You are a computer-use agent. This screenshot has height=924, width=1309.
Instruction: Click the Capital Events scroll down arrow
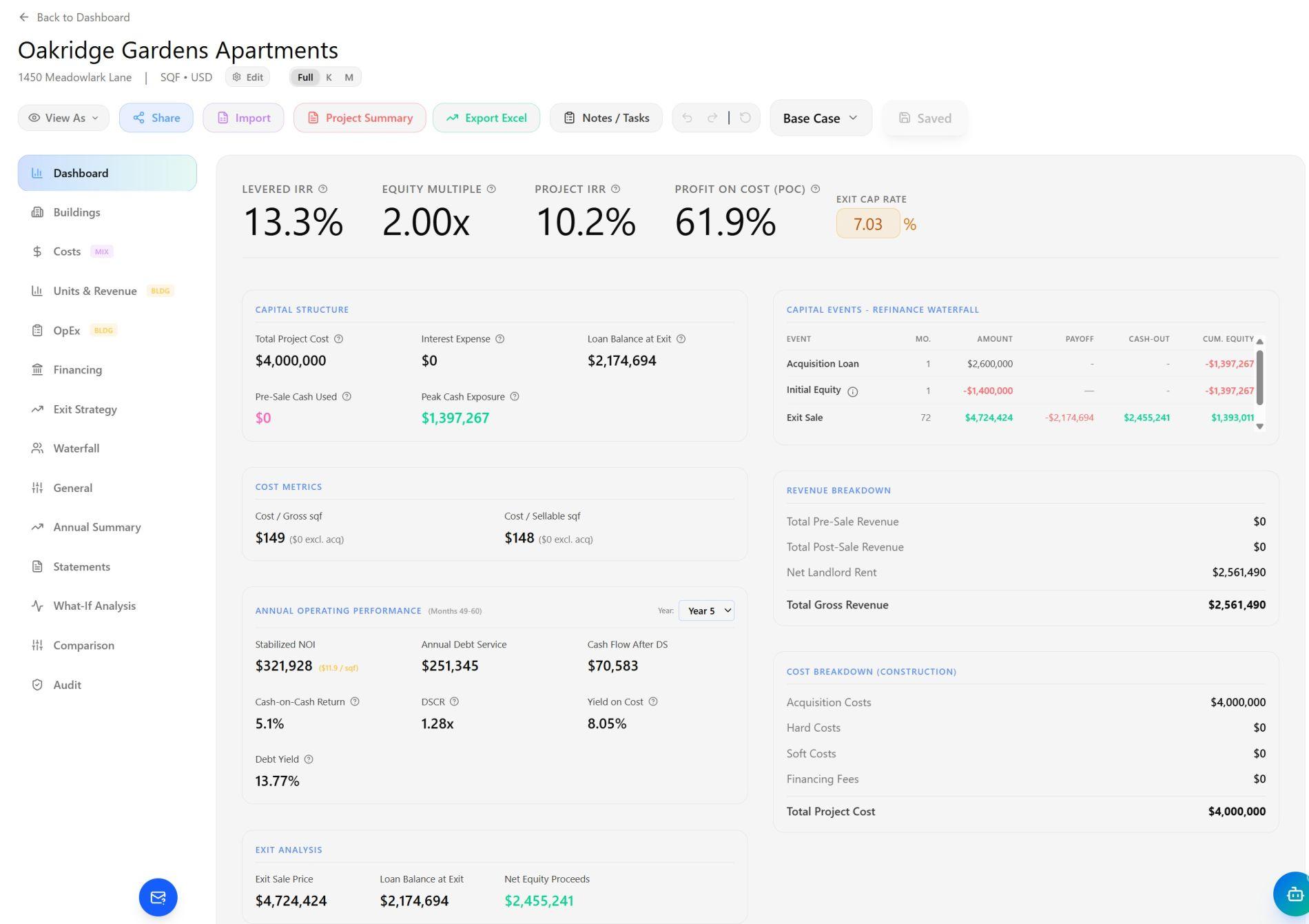1259,427
